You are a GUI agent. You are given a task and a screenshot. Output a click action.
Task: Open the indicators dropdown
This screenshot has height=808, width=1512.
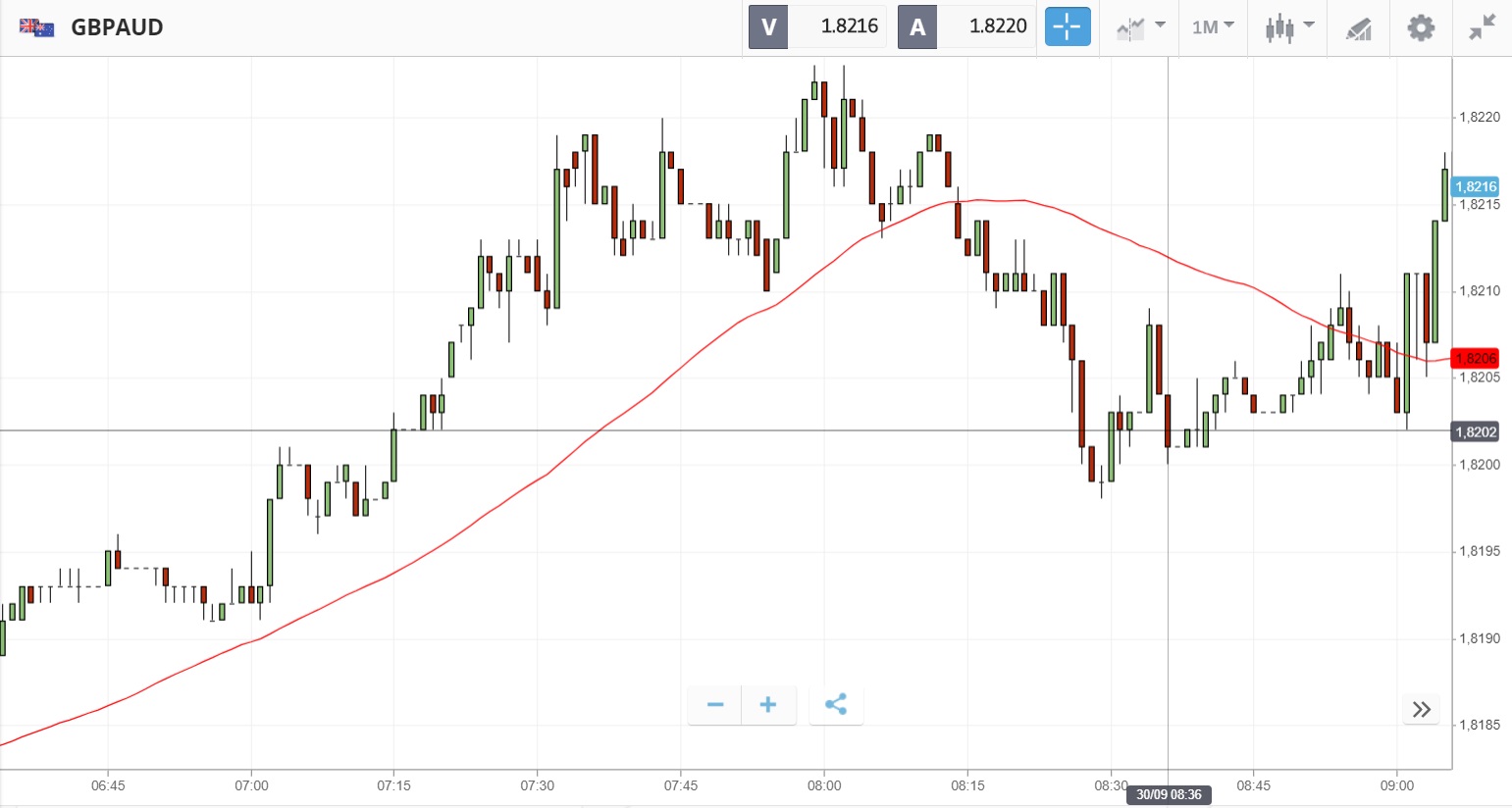[1140, 27]
